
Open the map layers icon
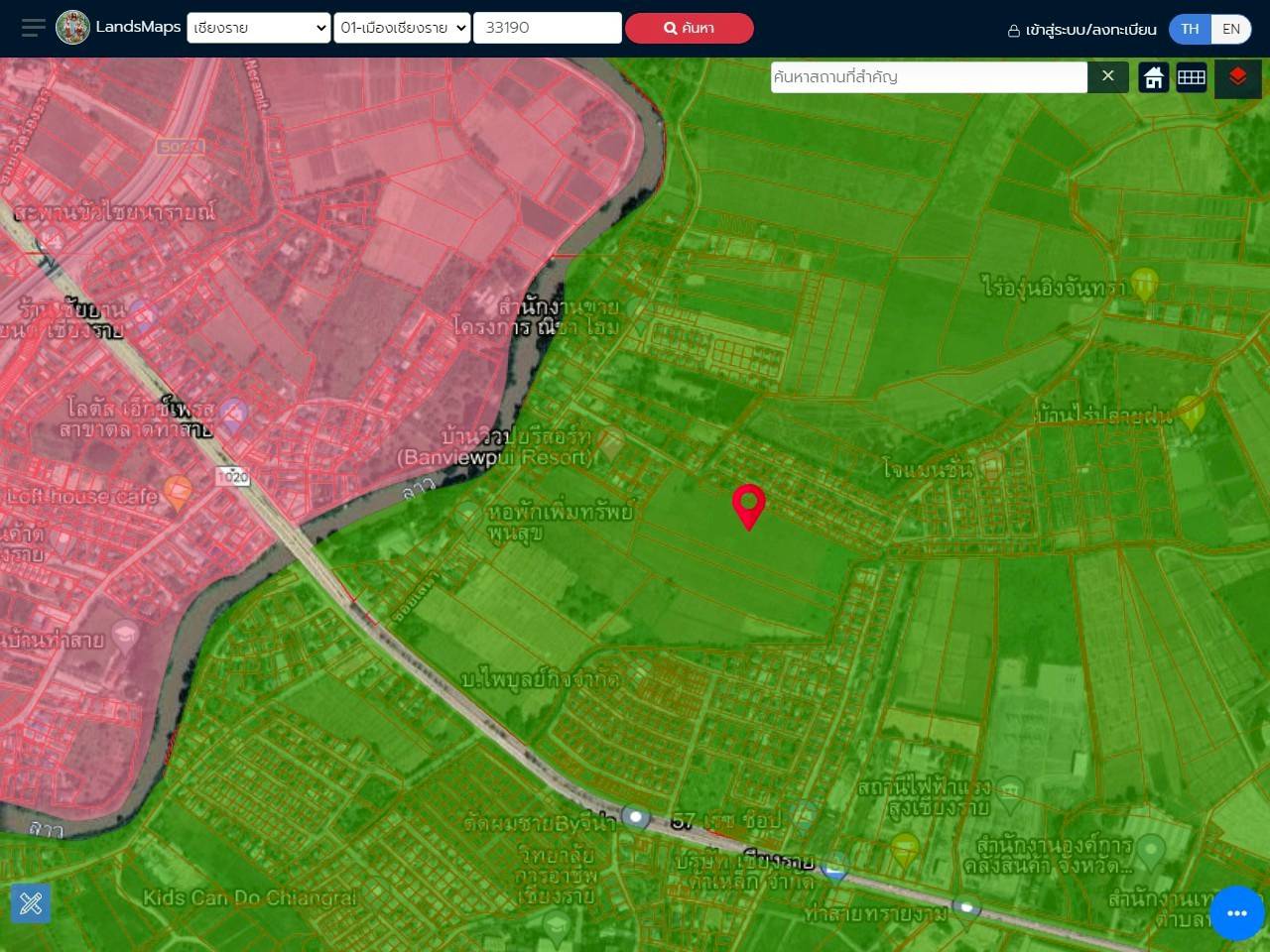point(1237,77)
